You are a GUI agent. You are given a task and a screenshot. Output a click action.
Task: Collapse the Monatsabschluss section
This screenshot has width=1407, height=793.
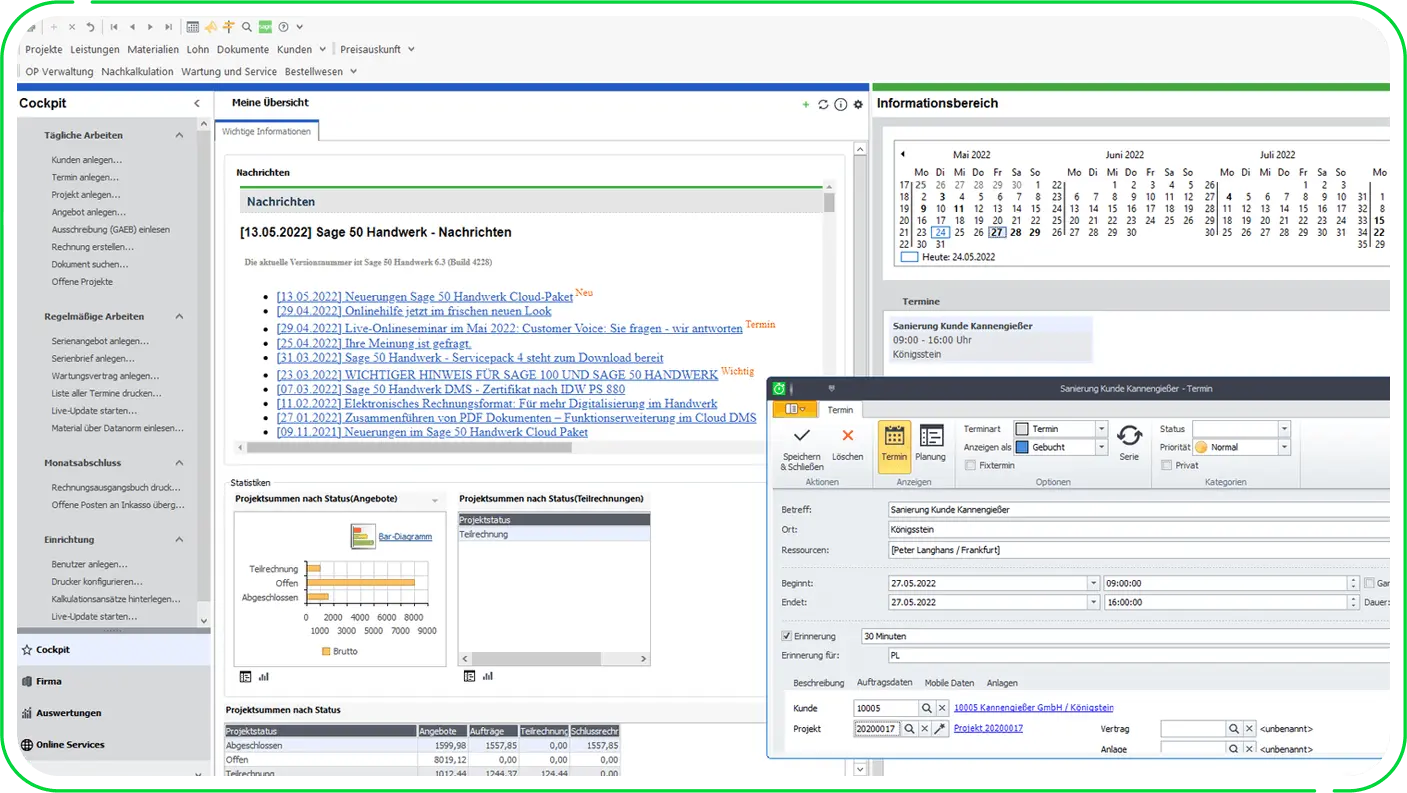179,463
